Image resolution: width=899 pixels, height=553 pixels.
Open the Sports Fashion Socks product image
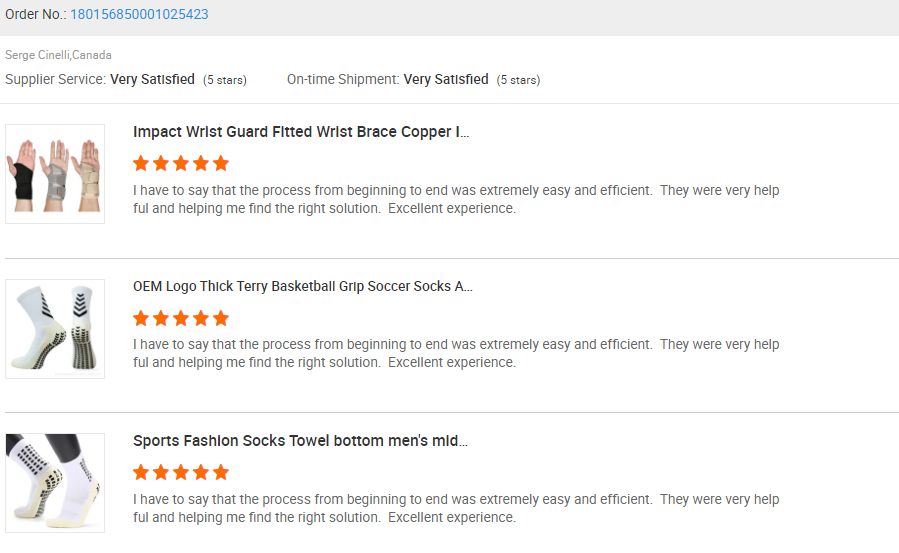pyautogui.click(x=55, y=483)
